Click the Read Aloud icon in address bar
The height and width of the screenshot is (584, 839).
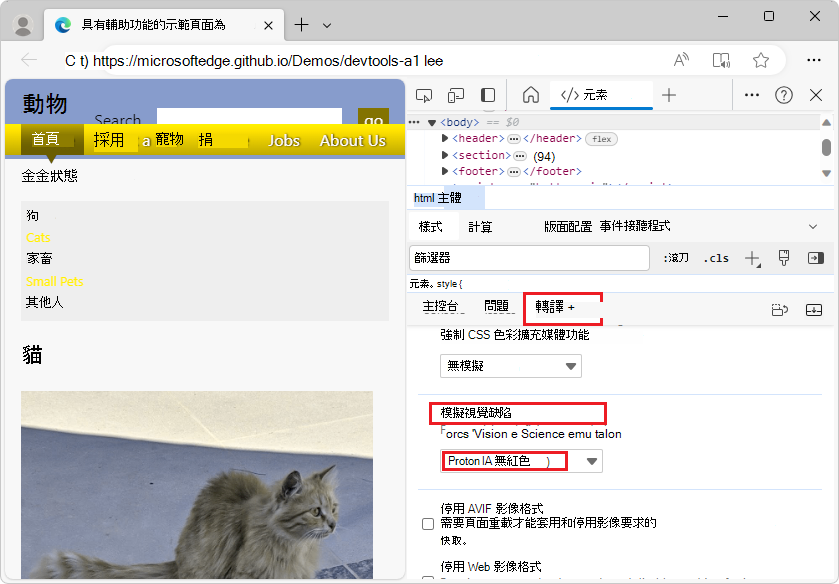(681, 60)
